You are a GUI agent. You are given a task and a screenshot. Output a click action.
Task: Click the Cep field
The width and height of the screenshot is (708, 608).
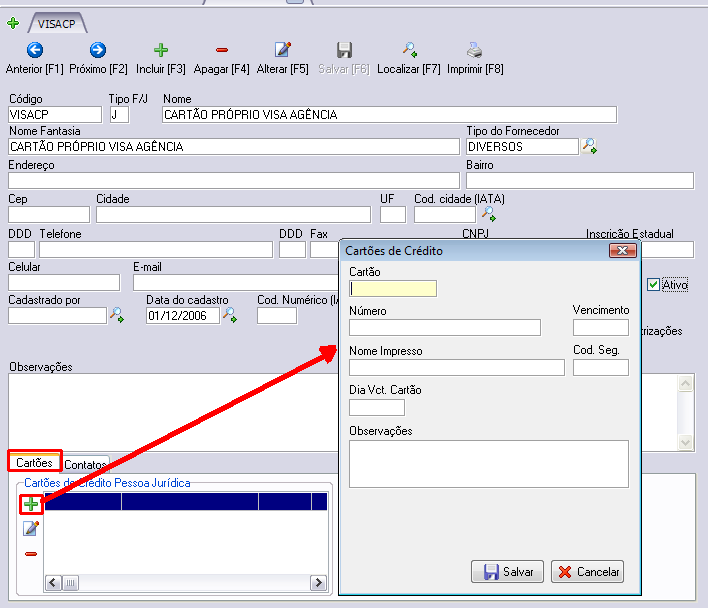point(49,215)
